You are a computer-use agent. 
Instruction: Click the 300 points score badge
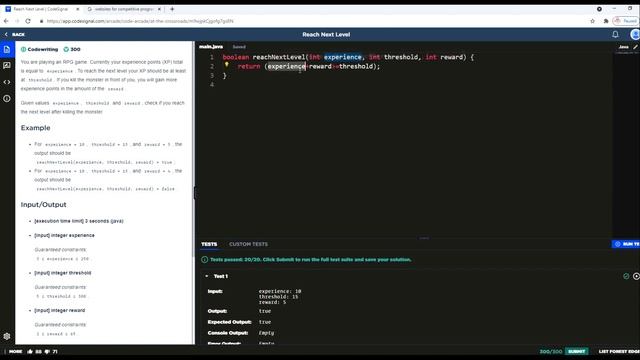click(x=72, y=49)
